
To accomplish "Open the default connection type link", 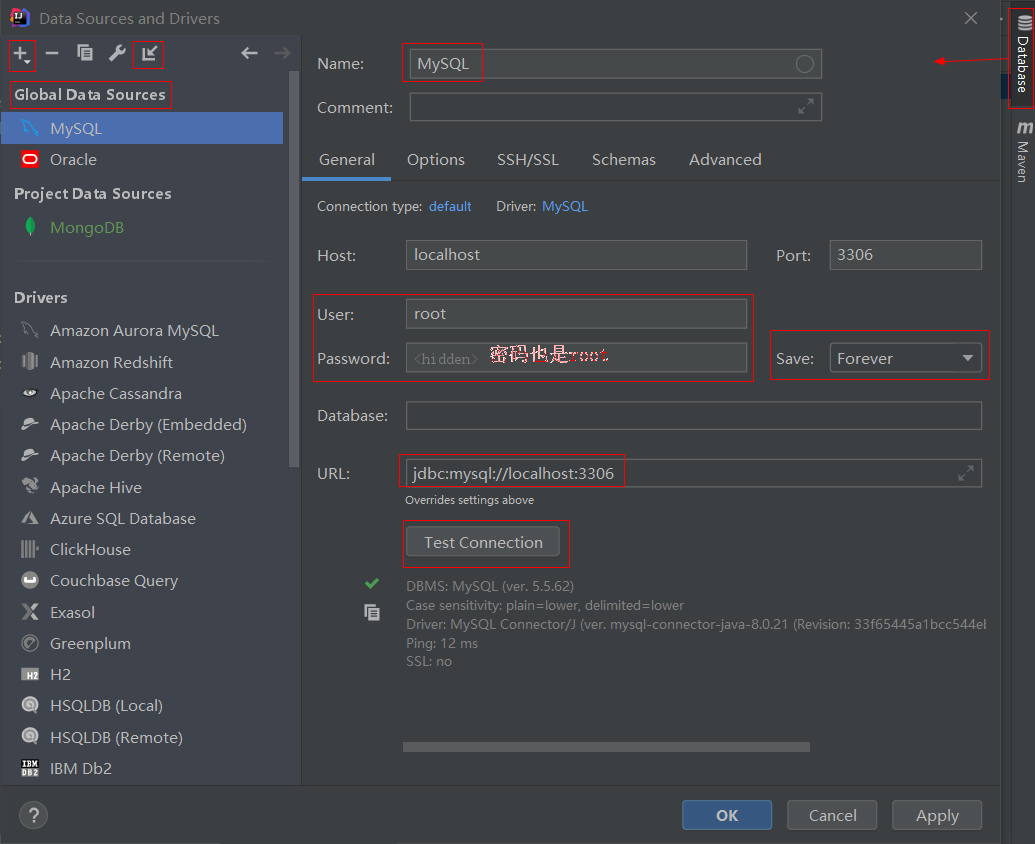I will tap(450, 206).
